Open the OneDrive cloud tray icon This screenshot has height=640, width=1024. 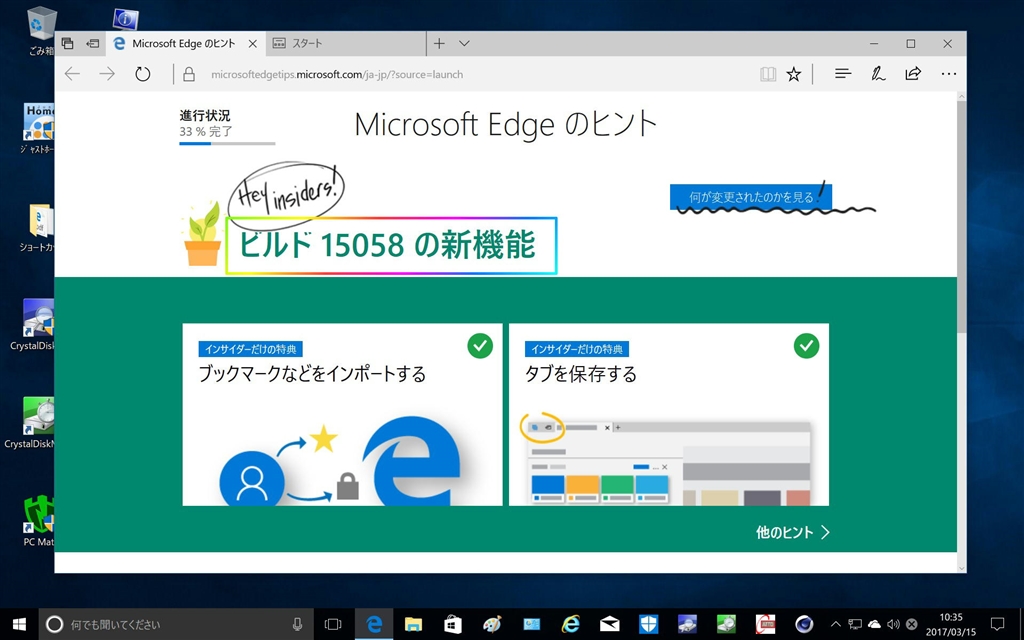coord(874,624)
